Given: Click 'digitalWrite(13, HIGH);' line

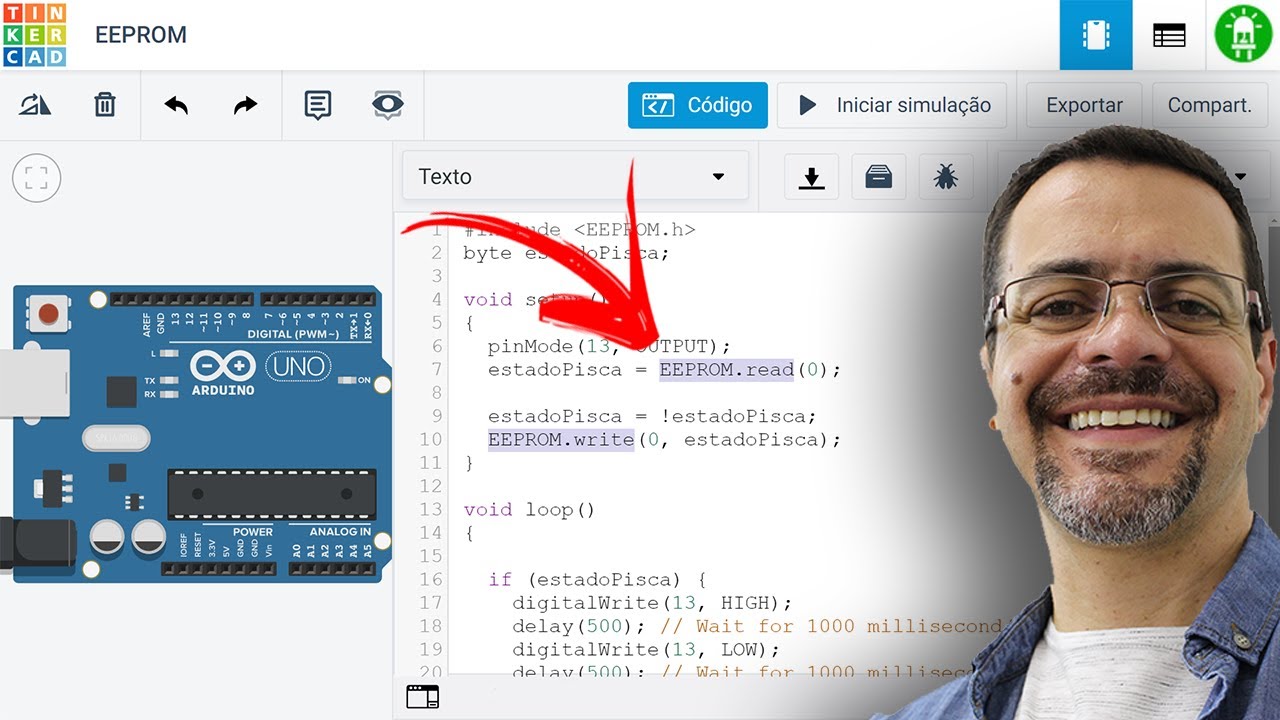Looking at the screenshot, I should pos(652,603).
